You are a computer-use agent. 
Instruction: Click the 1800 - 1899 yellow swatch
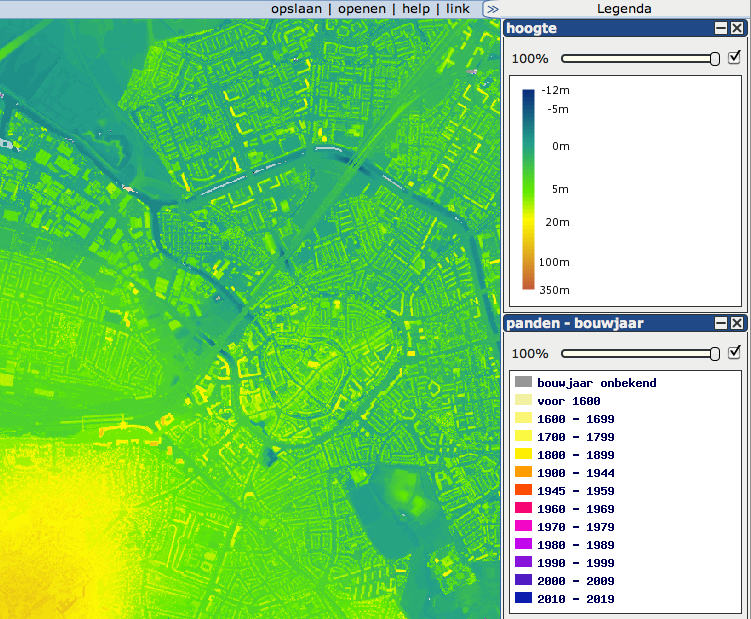pyautogui.click(x=523, y=454)
